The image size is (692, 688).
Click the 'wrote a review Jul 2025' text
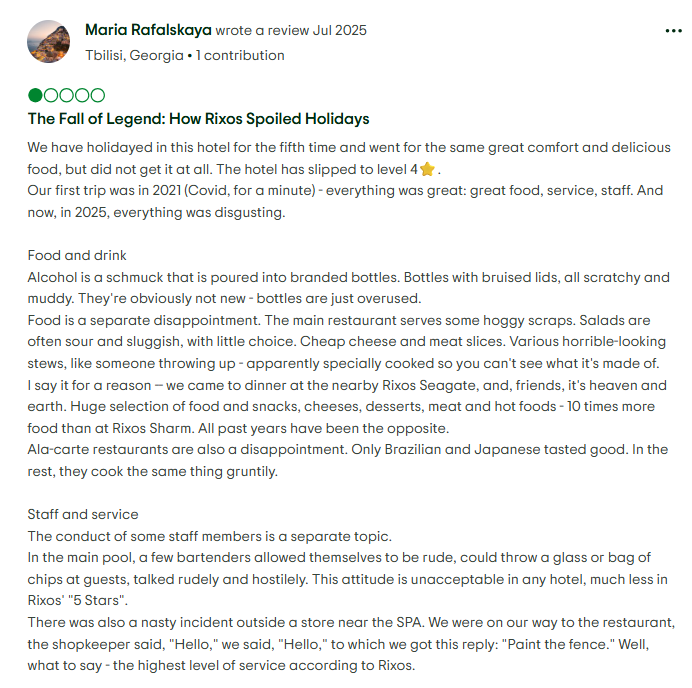click(x=291, y=30)
